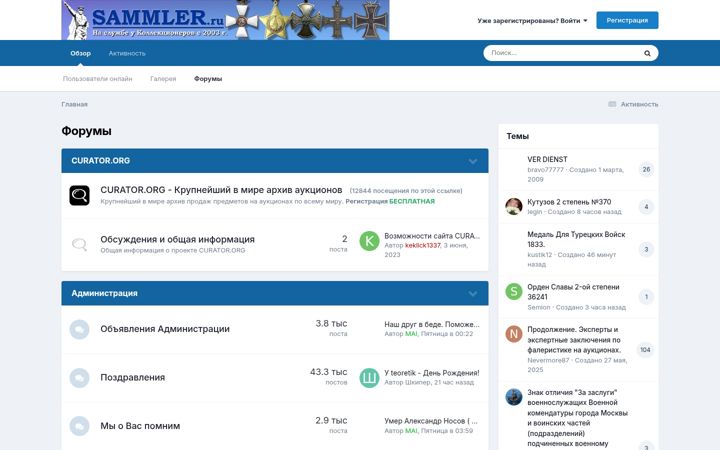The width and height of the screenshot is (720, 450).
Task: Open avatar beside Кутузов 2 степень topic
Action: [x=514, y=207]
